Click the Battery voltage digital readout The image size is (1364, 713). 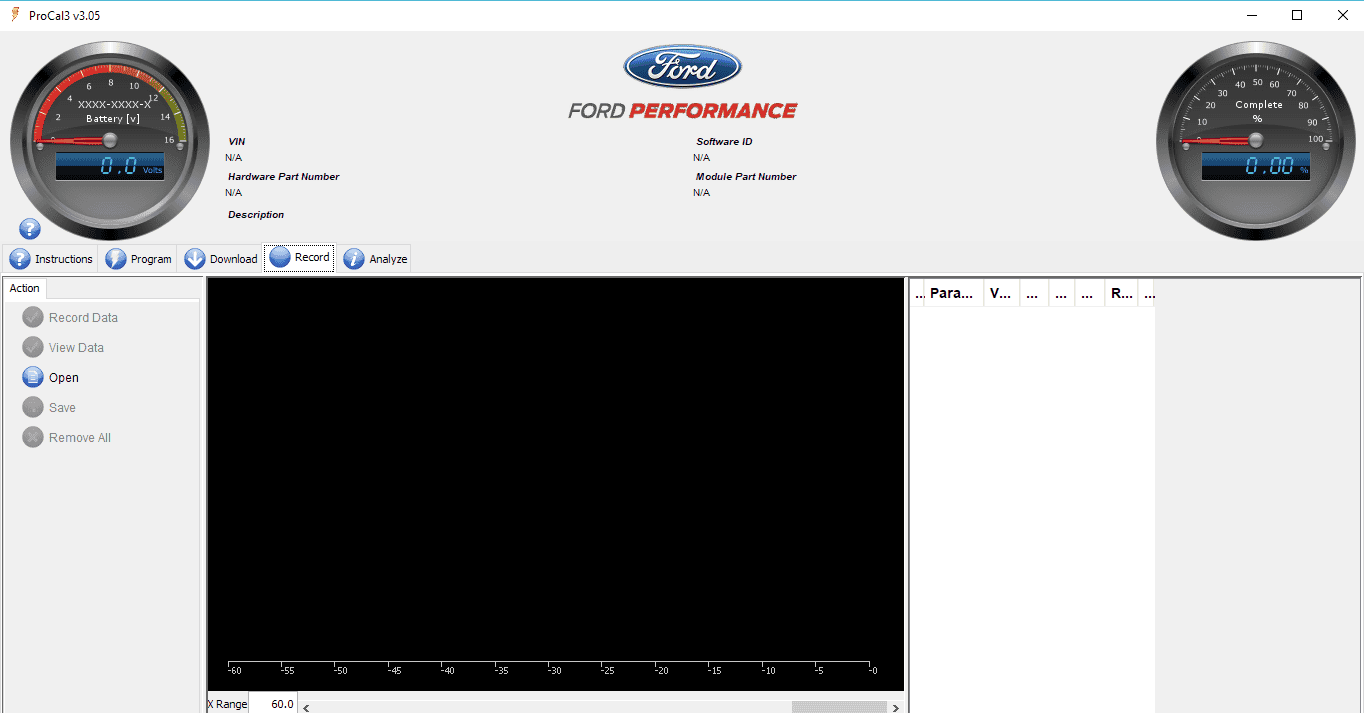pyautogui.click(x=110, y=167)
